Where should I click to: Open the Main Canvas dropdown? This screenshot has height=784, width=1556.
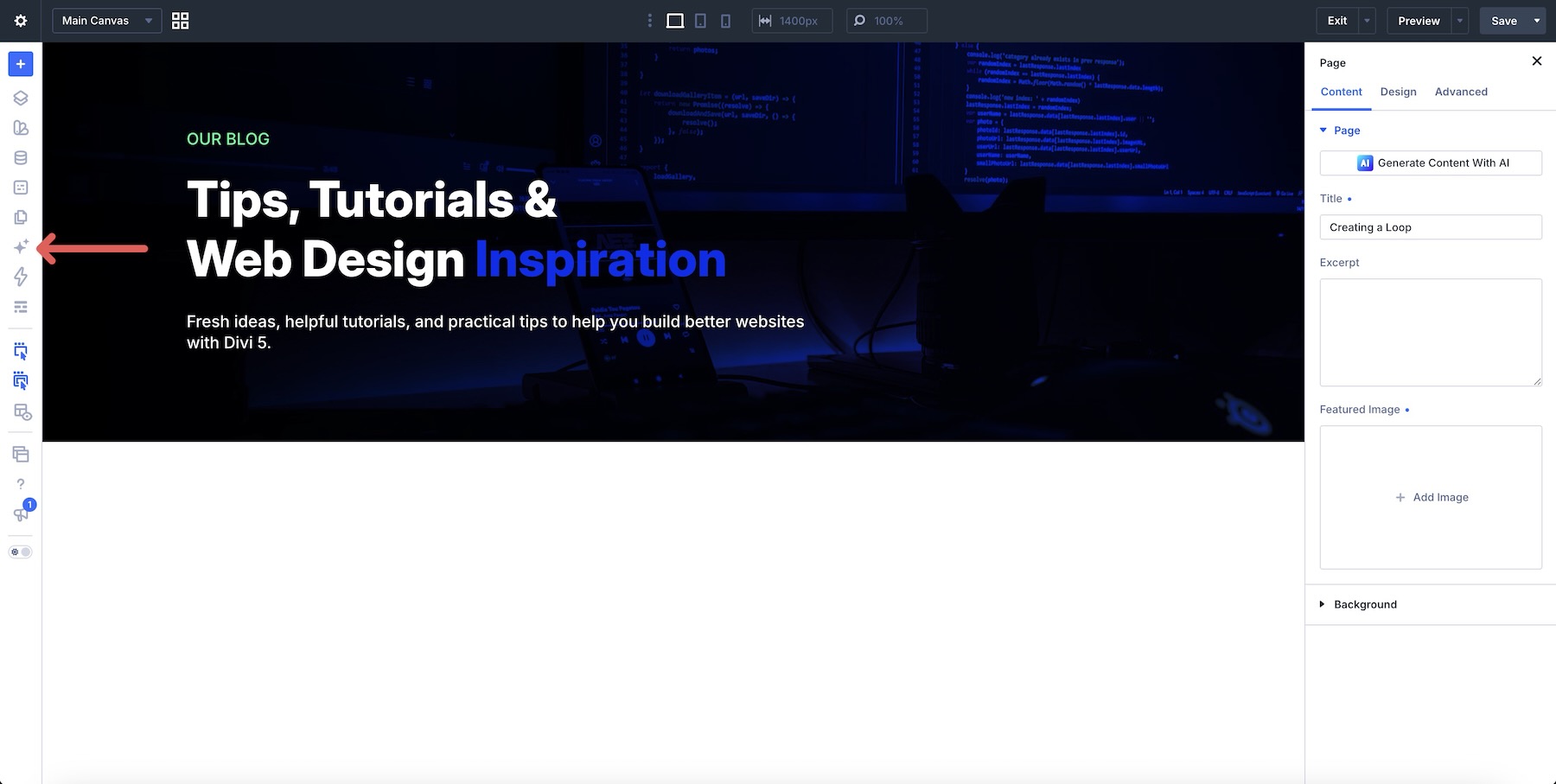(107, 21)
